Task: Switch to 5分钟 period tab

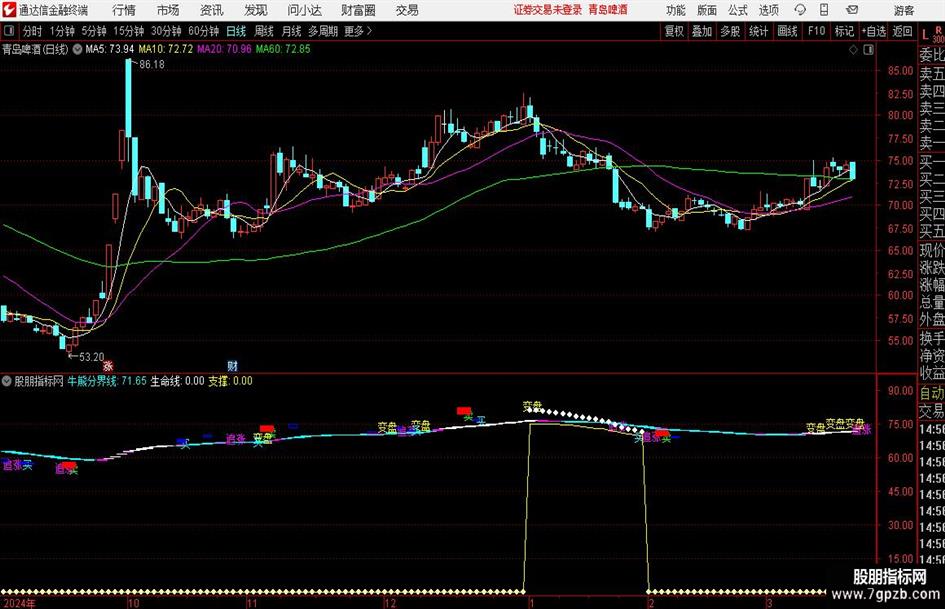Action: tap(93, 31)
